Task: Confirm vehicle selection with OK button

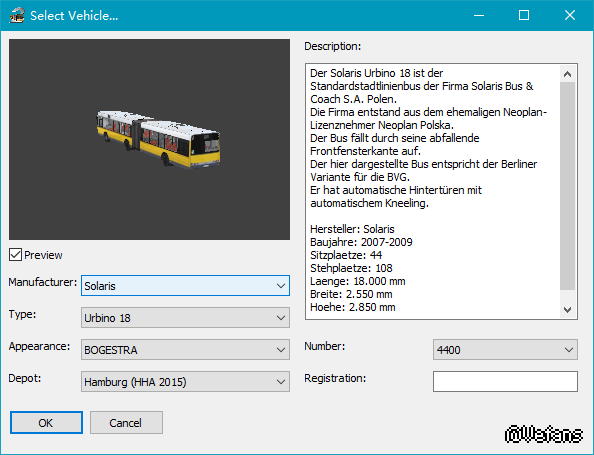Action: click(46, 422)
